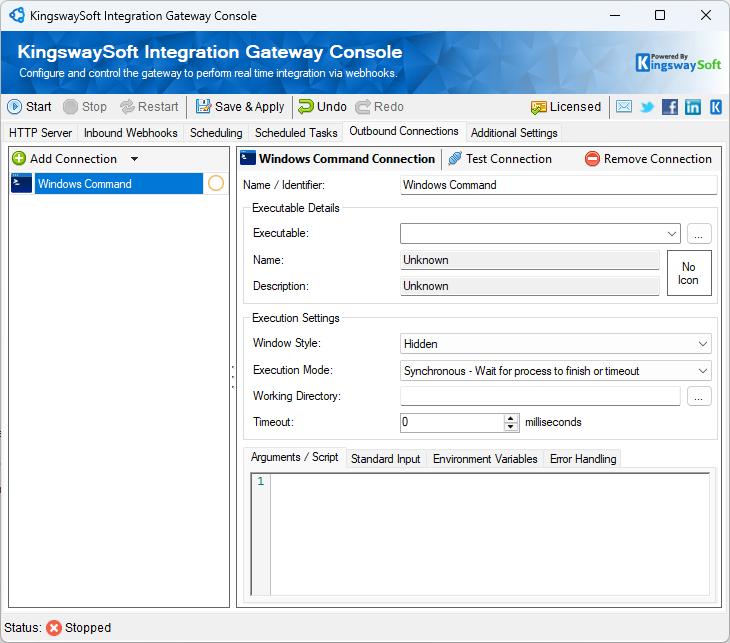Image resolution: width=730 pixels, height=643 pixels.
Task: Browse for working directory with ellipsis button
Action: tap(698, 397)
